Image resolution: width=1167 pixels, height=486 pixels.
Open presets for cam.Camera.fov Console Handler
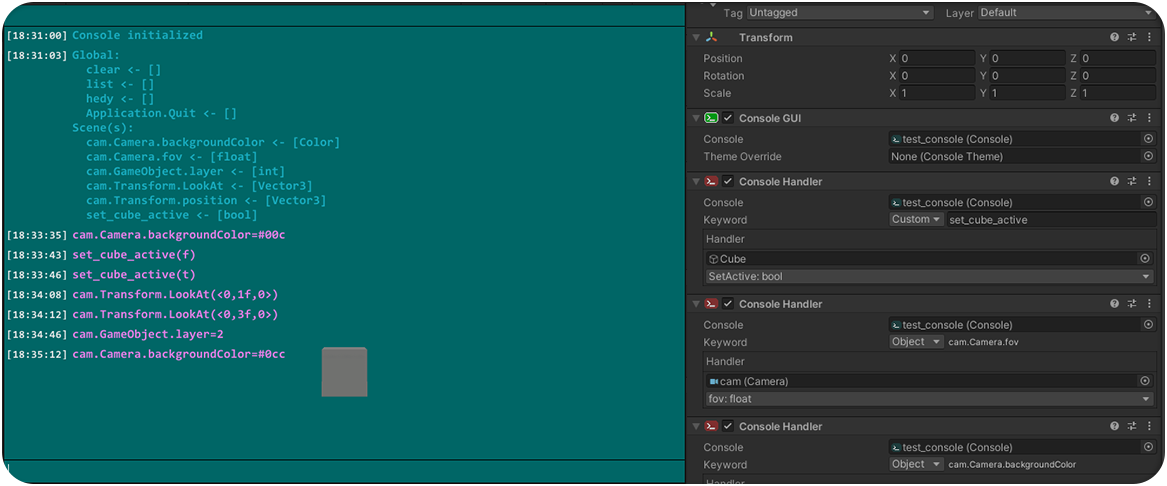[1131, 304]
